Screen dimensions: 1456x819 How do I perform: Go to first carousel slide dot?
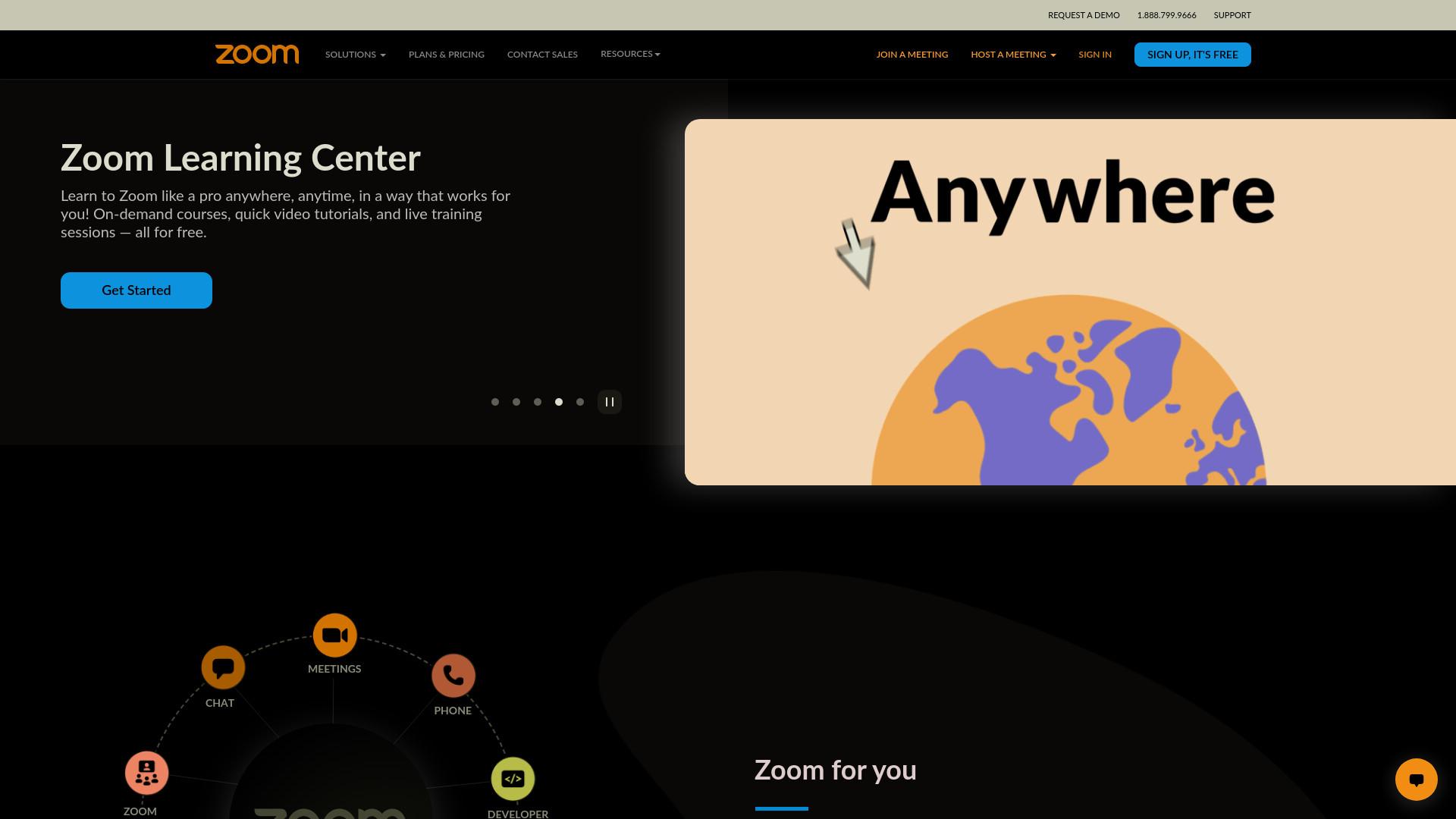(x=495, y=402)
